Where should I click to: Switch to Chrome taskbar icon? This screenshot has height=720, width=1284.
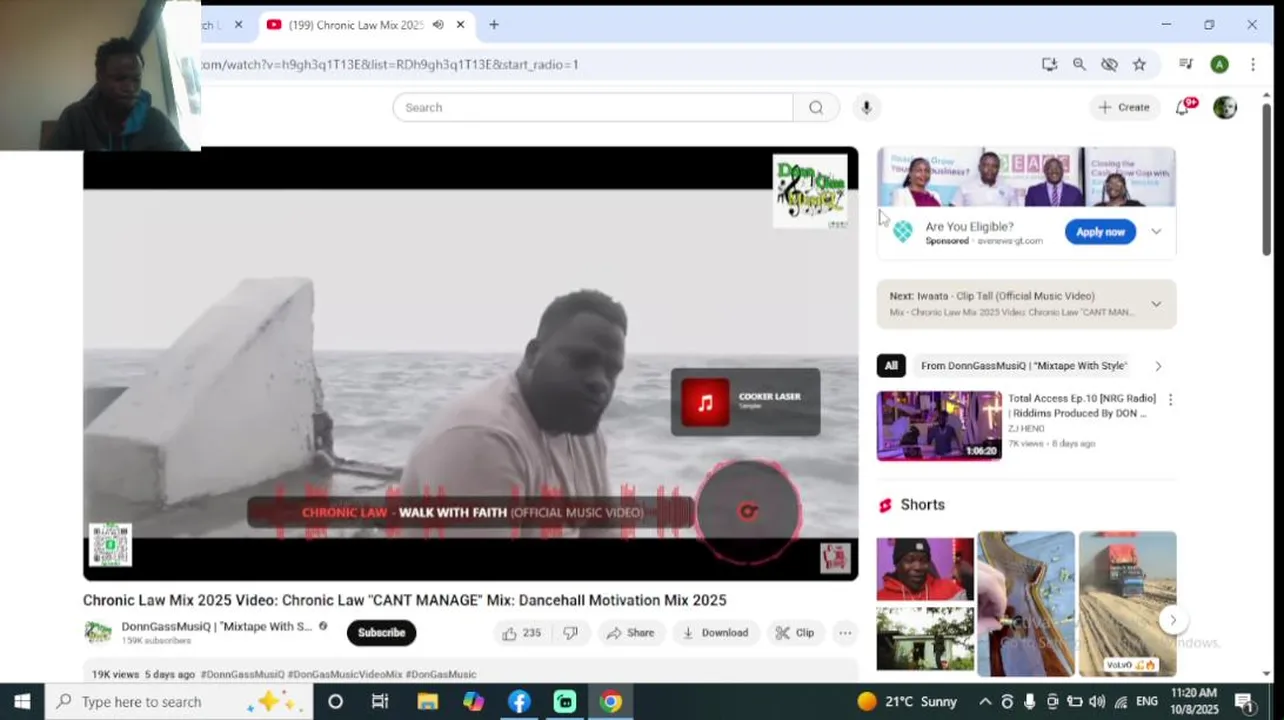pos(611,701)
